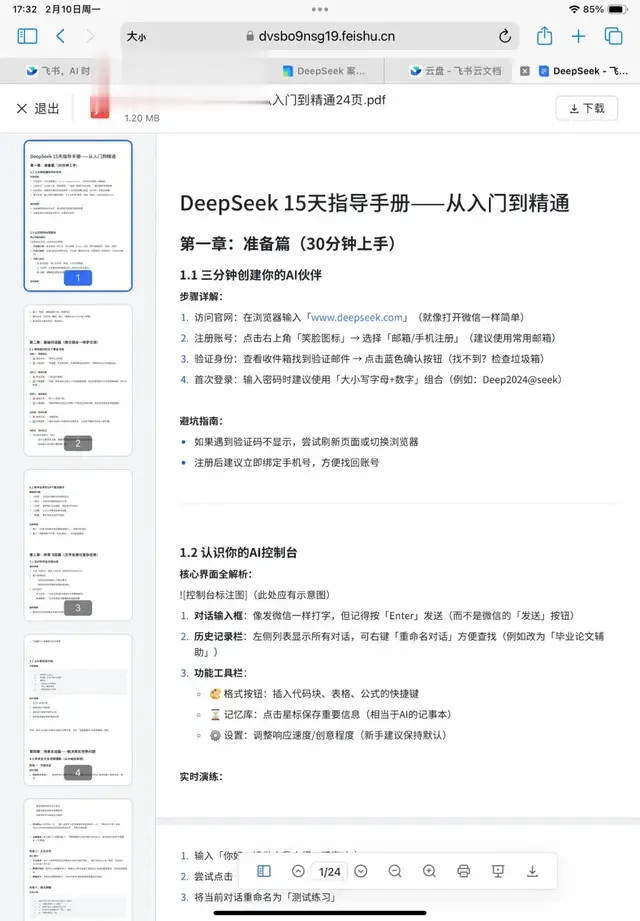The height and width of the screenshot is (921, 640).
Task: Tap the Wi-Fi status icon
Action: pos(574,9)
